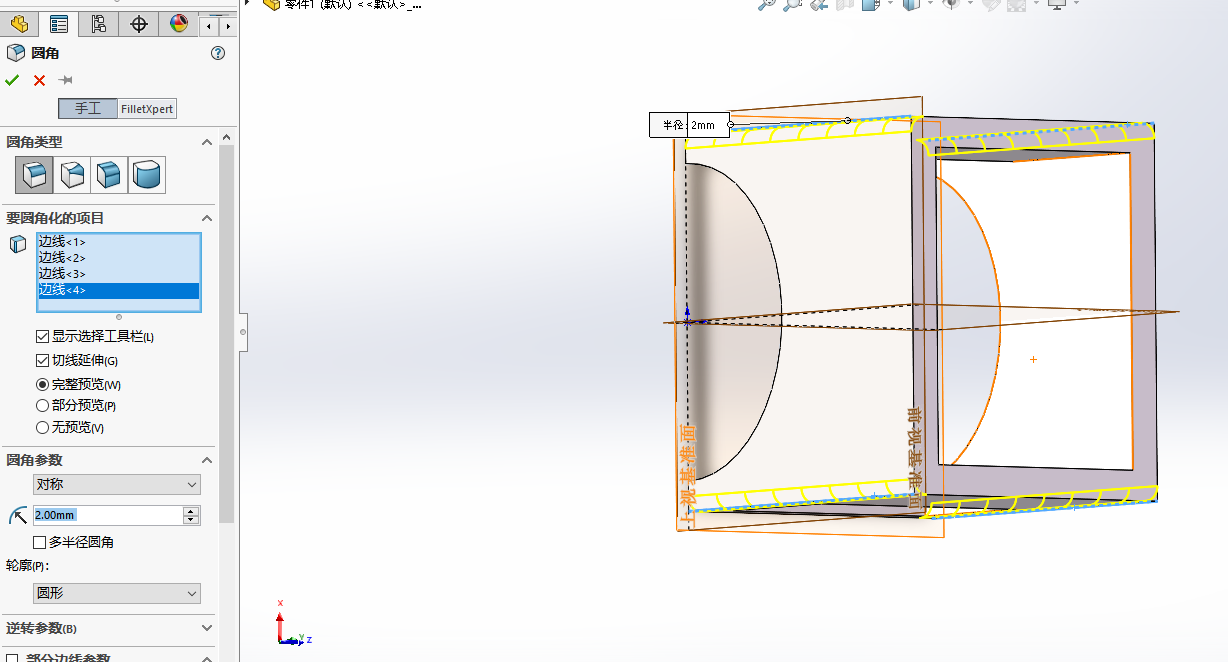
Task: Switch to the FeatureManager design tree tab
Action: click(x=19, y=24)
